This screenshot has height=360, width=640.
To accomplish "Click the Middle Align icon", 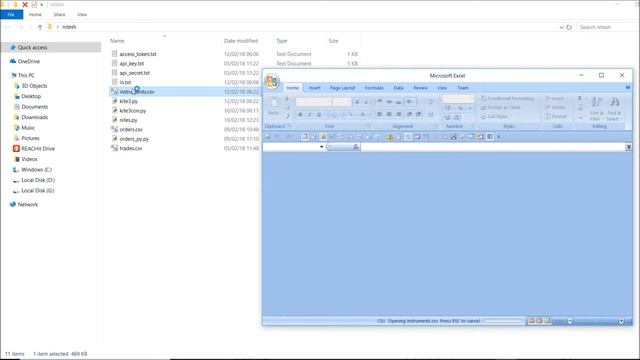I will click(389, 101).
